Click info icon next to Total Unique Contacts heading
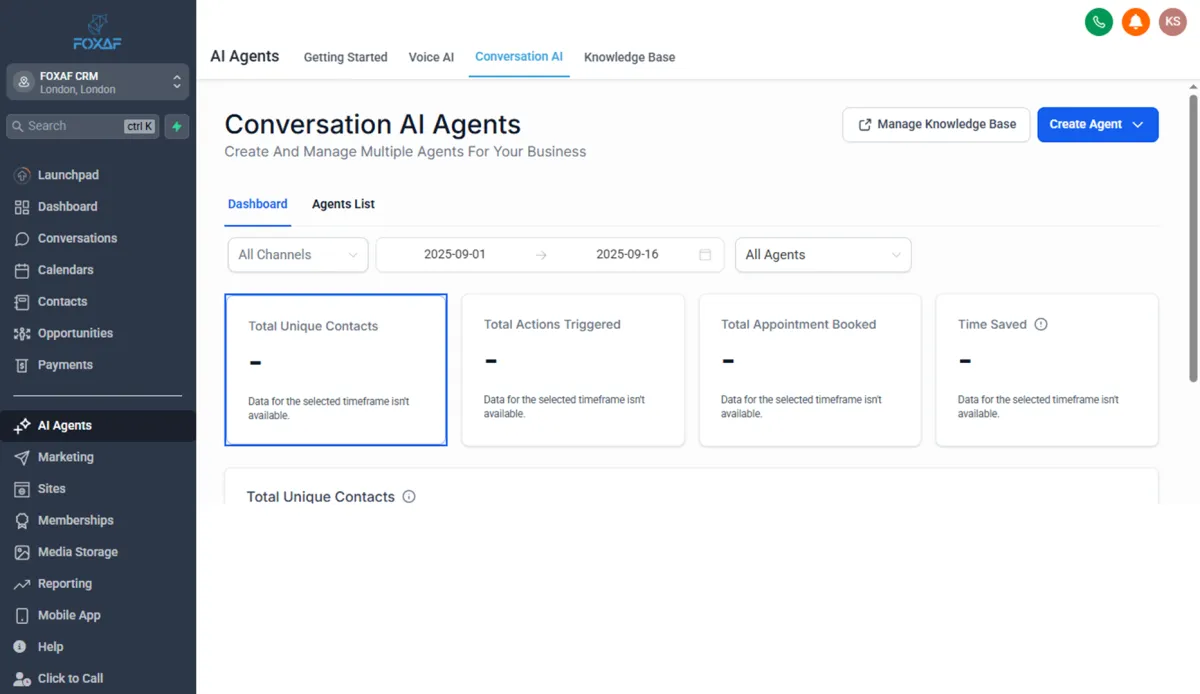Image resolution: width=1200 pixels, height=694 pixels. (x=409, y=496)
